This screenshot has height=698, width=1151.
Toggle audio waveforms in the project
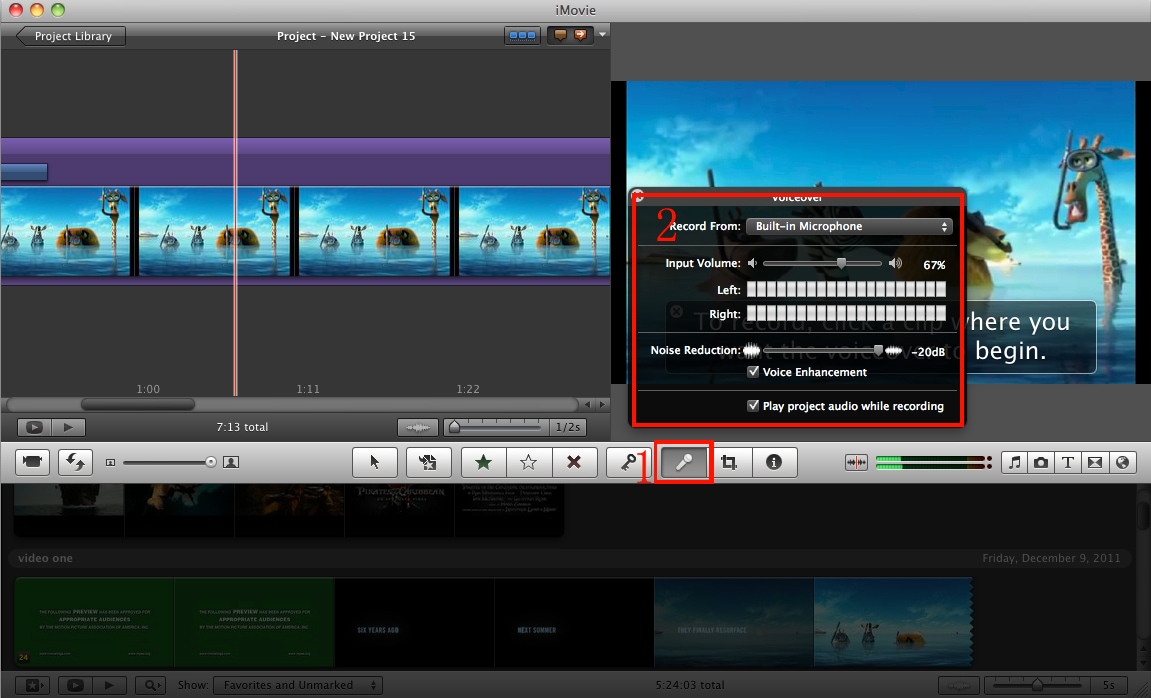coord(418,426)
